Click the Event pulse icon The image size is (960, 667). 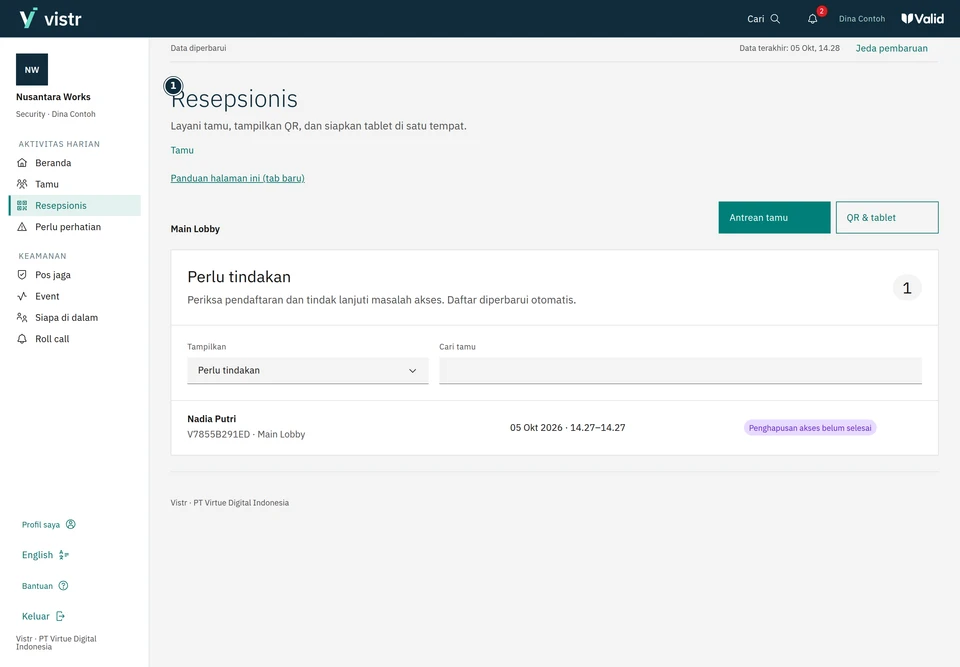pyautogui.click(x=22, y=296)
